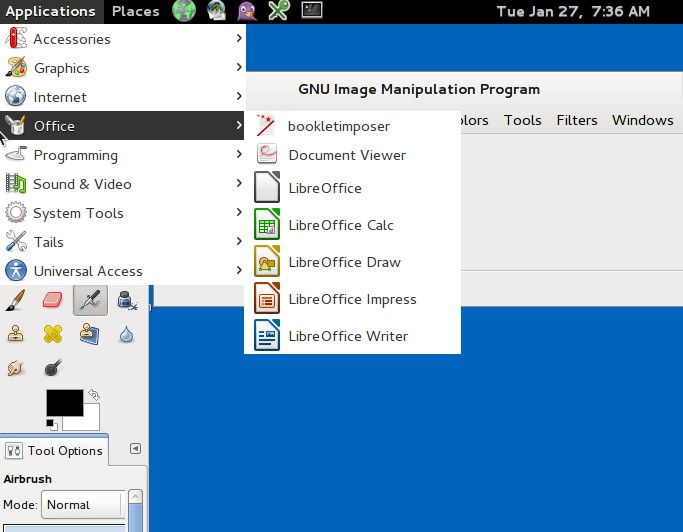Launch bookletimposer from Office menu
683x532 pixels.
(352, 126)
